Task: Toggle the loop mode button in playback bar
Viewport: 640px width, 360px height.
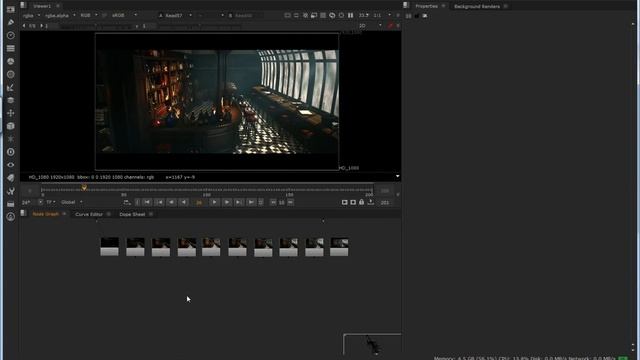Action: [x=127, y=202]
